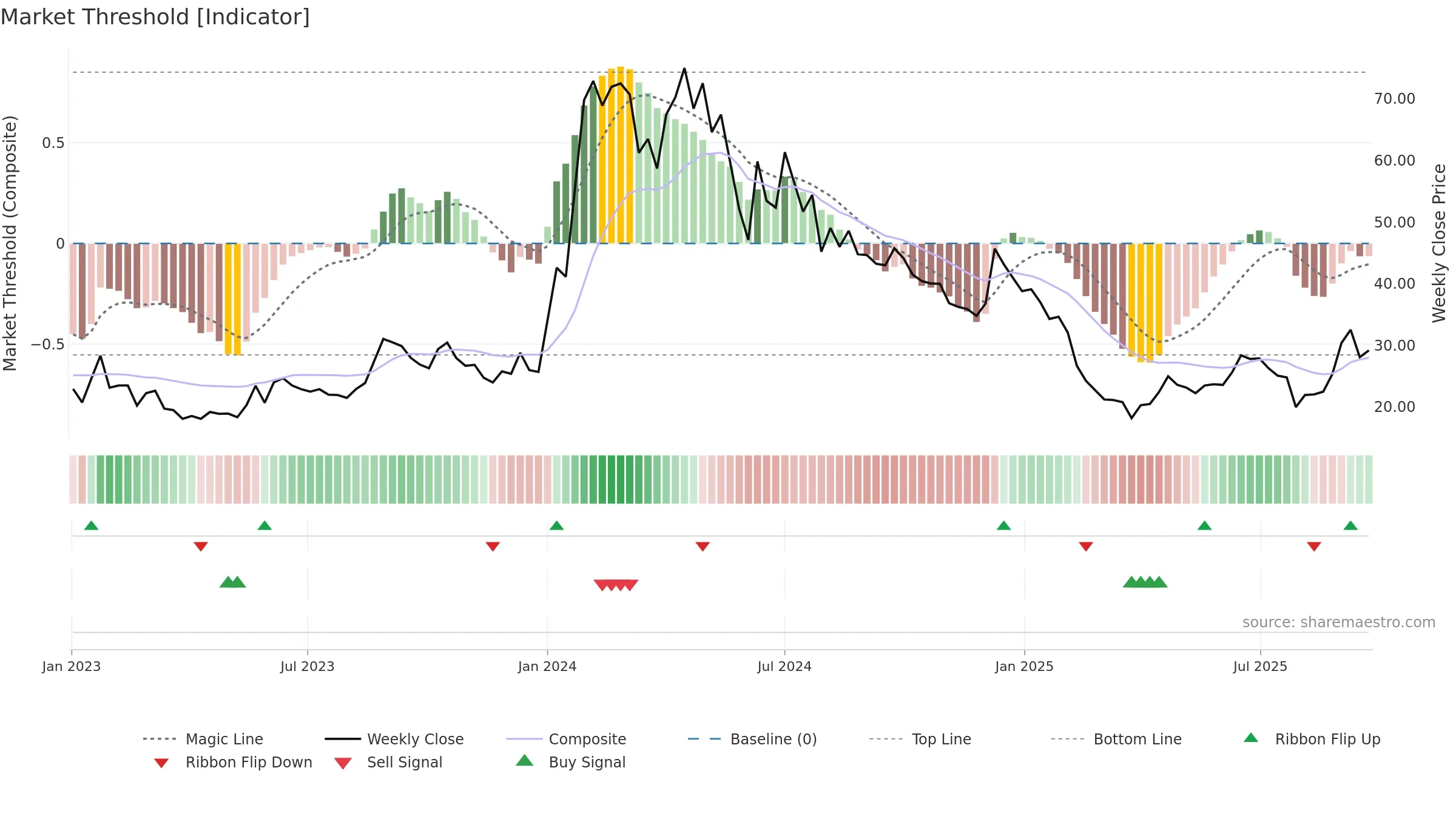Click the Ribbon Flip Down marker before July 2023
Image resolution: width=1456 pixels, height=819 pixels.
(201, 547)
